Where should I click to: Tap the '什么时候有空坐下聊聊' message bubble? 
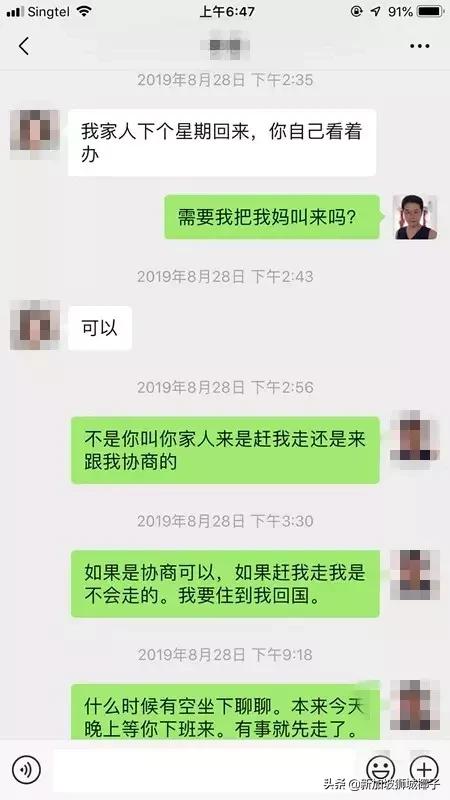[x=225, y=712]
